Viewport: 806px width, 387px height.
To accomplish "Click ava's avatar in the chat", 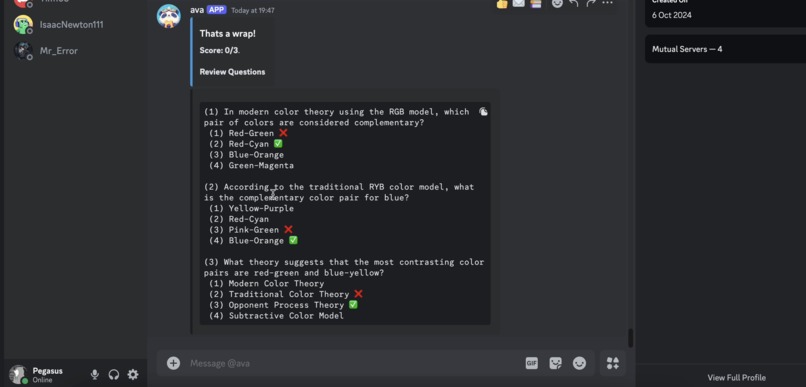I will [169, 16].
